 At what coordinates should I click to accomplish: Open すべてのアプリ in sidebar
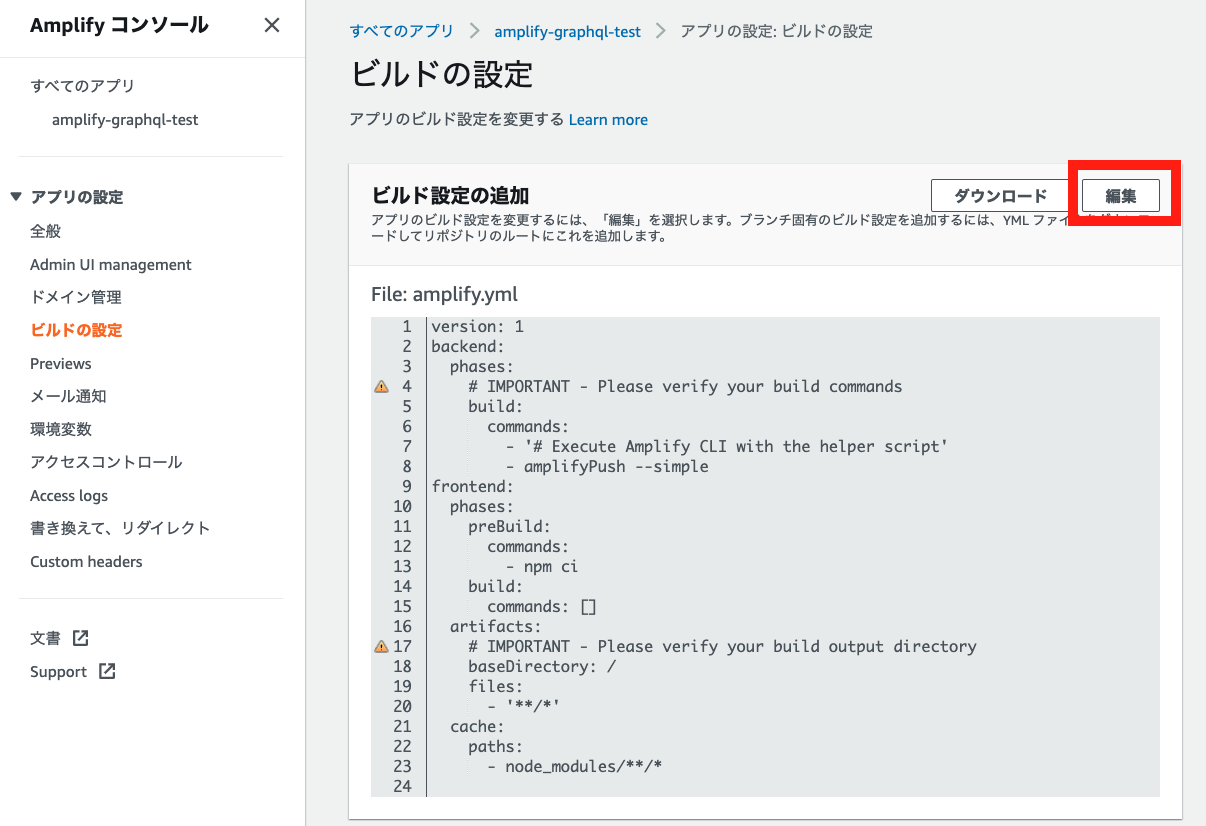82,86
